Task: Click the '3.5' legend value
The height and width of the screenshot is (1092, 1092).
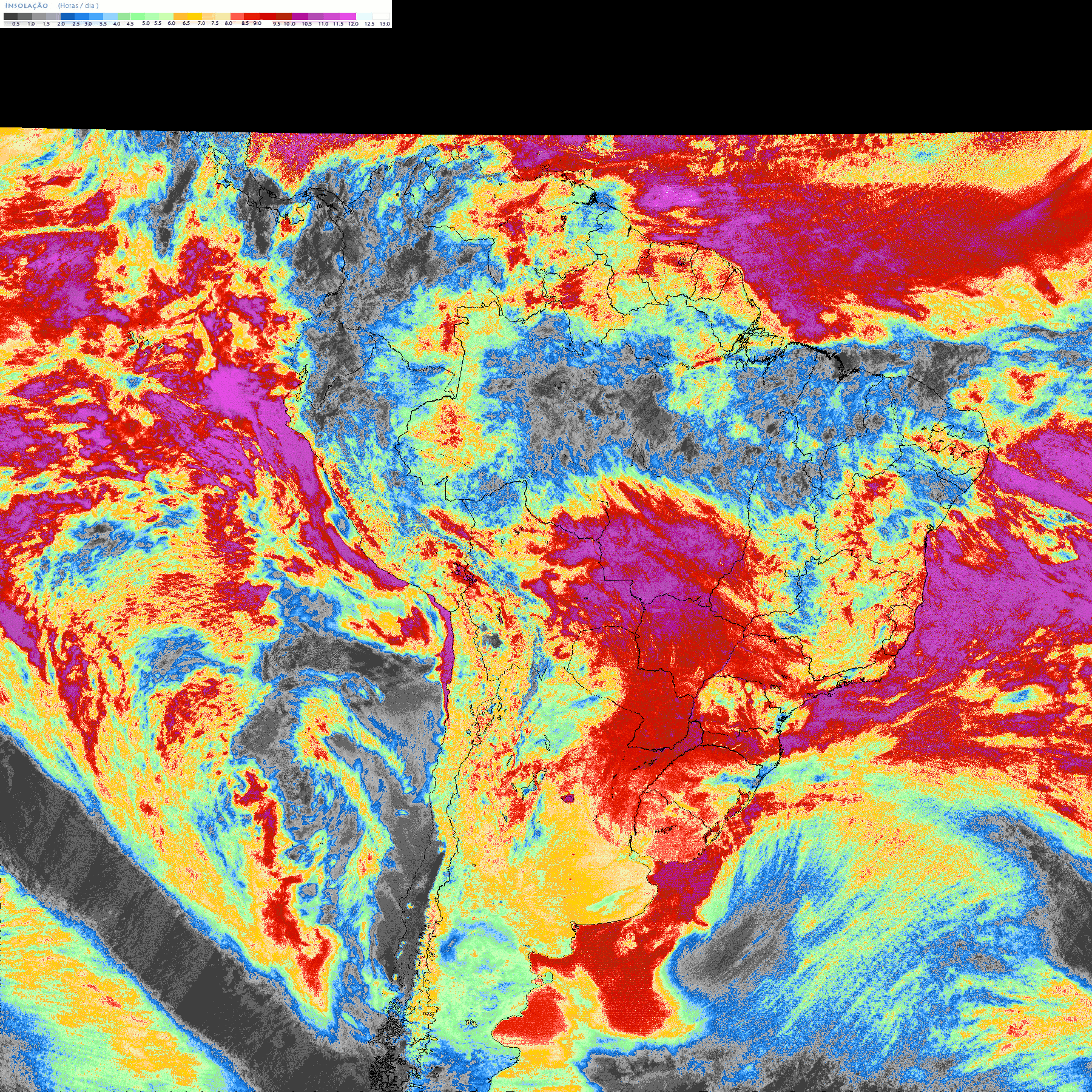Action: [103, 24]
